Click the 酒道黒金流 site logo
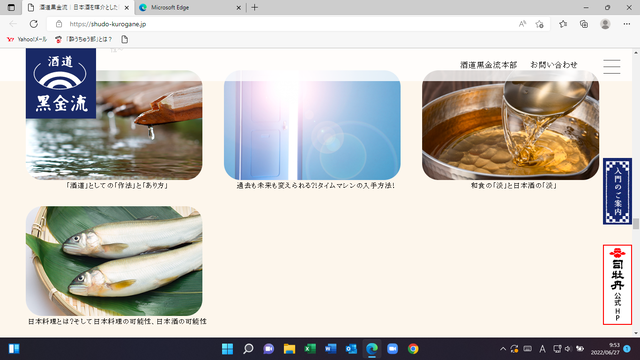Image resolution: width=640 pixels, height=360 pixels. pos(61,83)
